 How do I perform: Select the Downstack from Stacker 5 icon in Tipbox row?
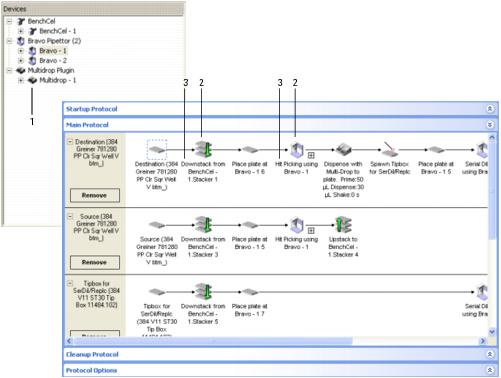pos(203,292)
